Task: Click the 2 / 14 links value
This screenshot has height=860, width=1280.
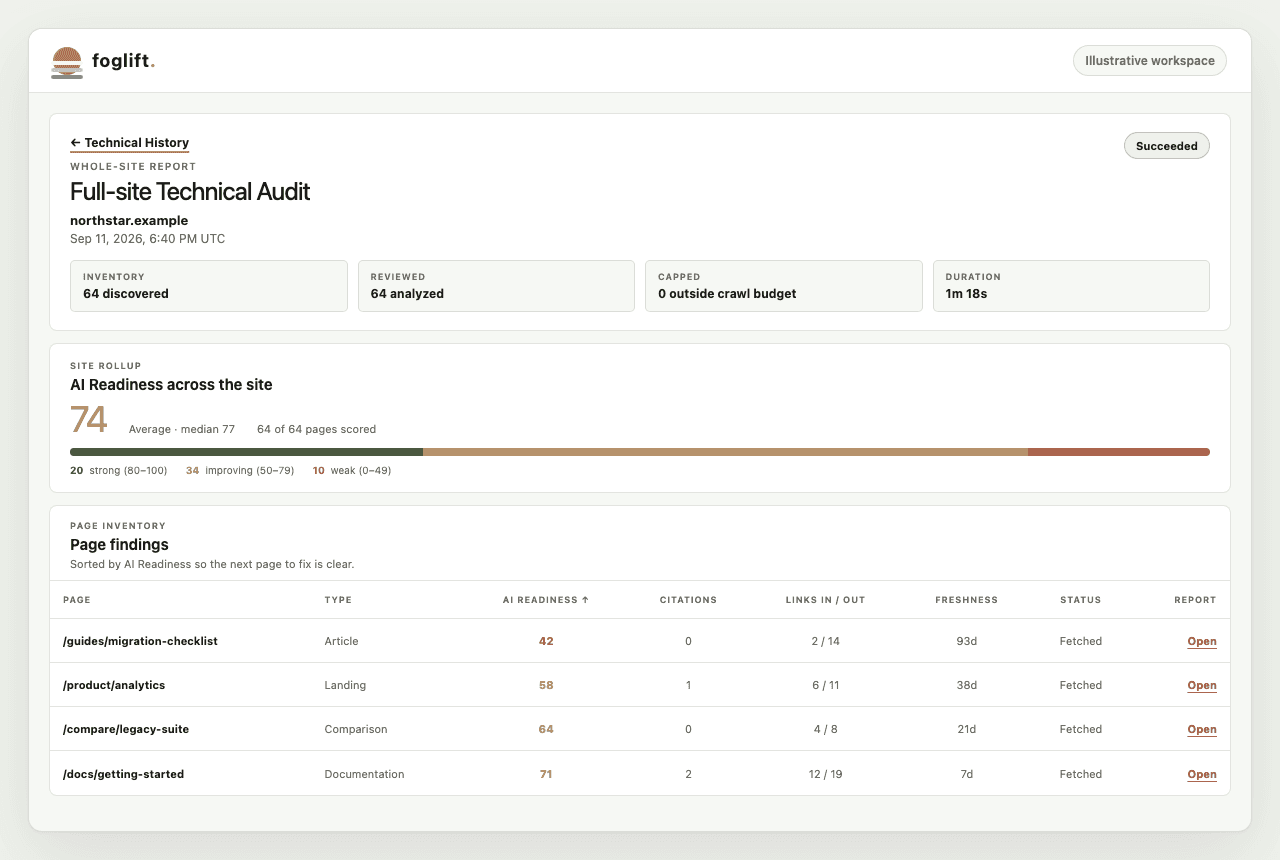Action: tap(826, 641)
